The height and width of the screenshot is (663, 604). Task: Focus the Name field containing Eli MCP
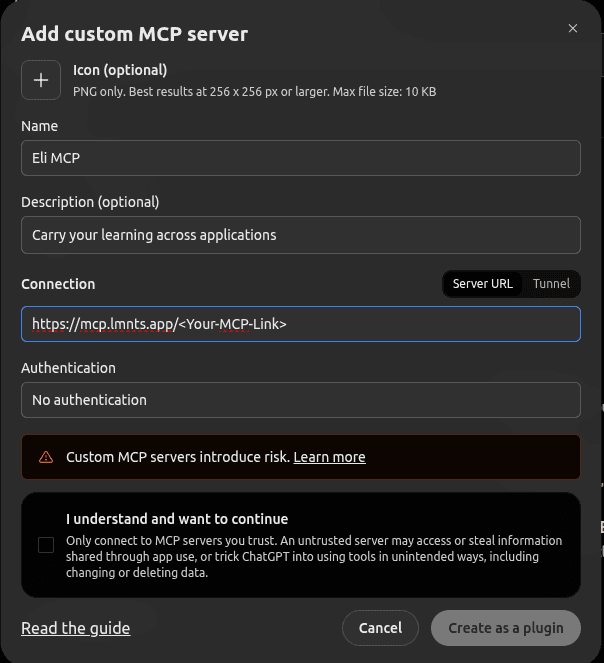[301, 158]
